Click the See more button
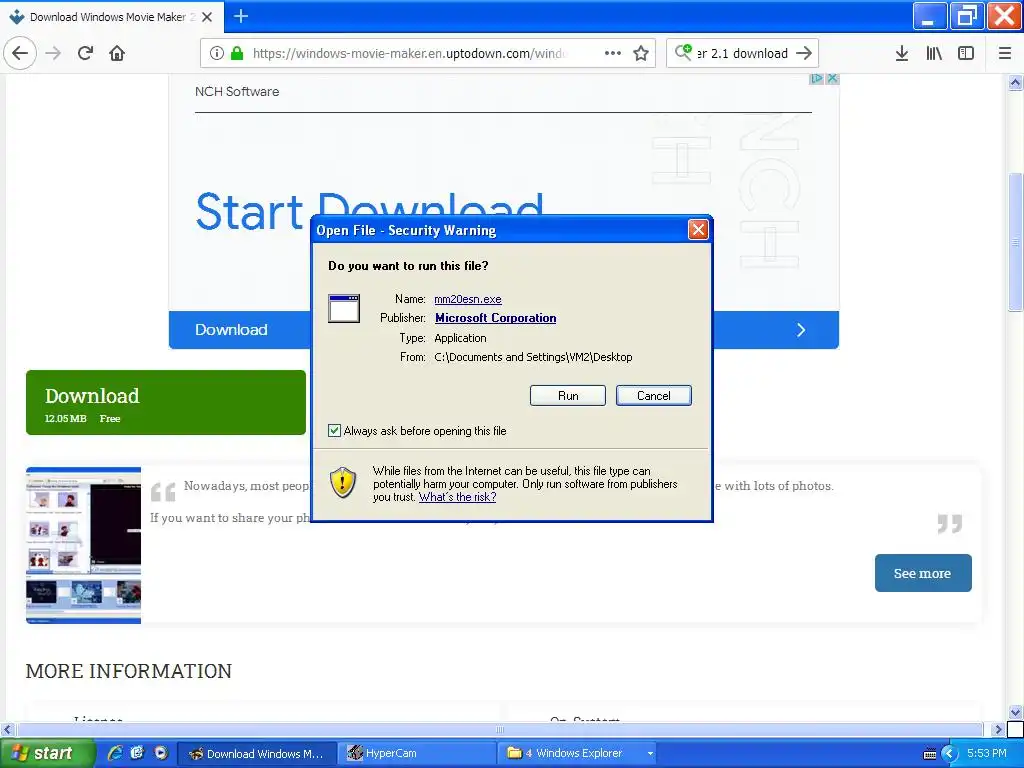 (x=923, y=573)
